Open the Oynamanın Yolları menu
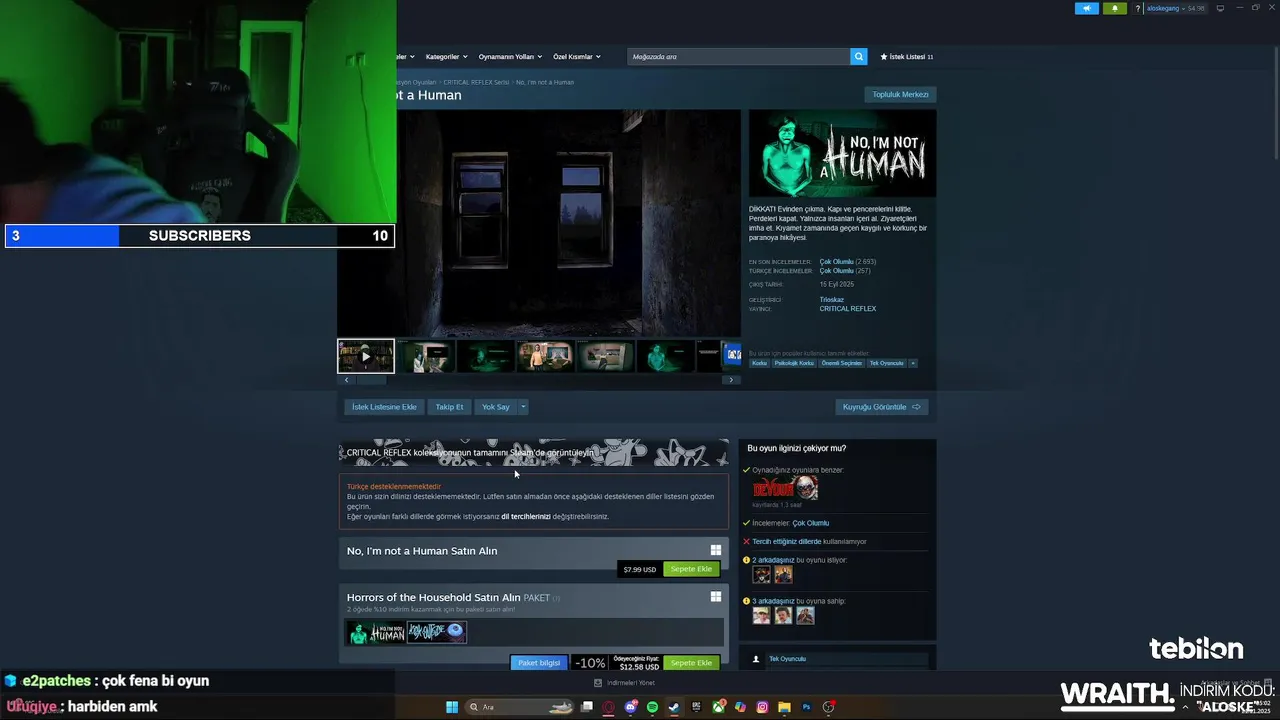The image size is (1280, 720). (509, 57)
